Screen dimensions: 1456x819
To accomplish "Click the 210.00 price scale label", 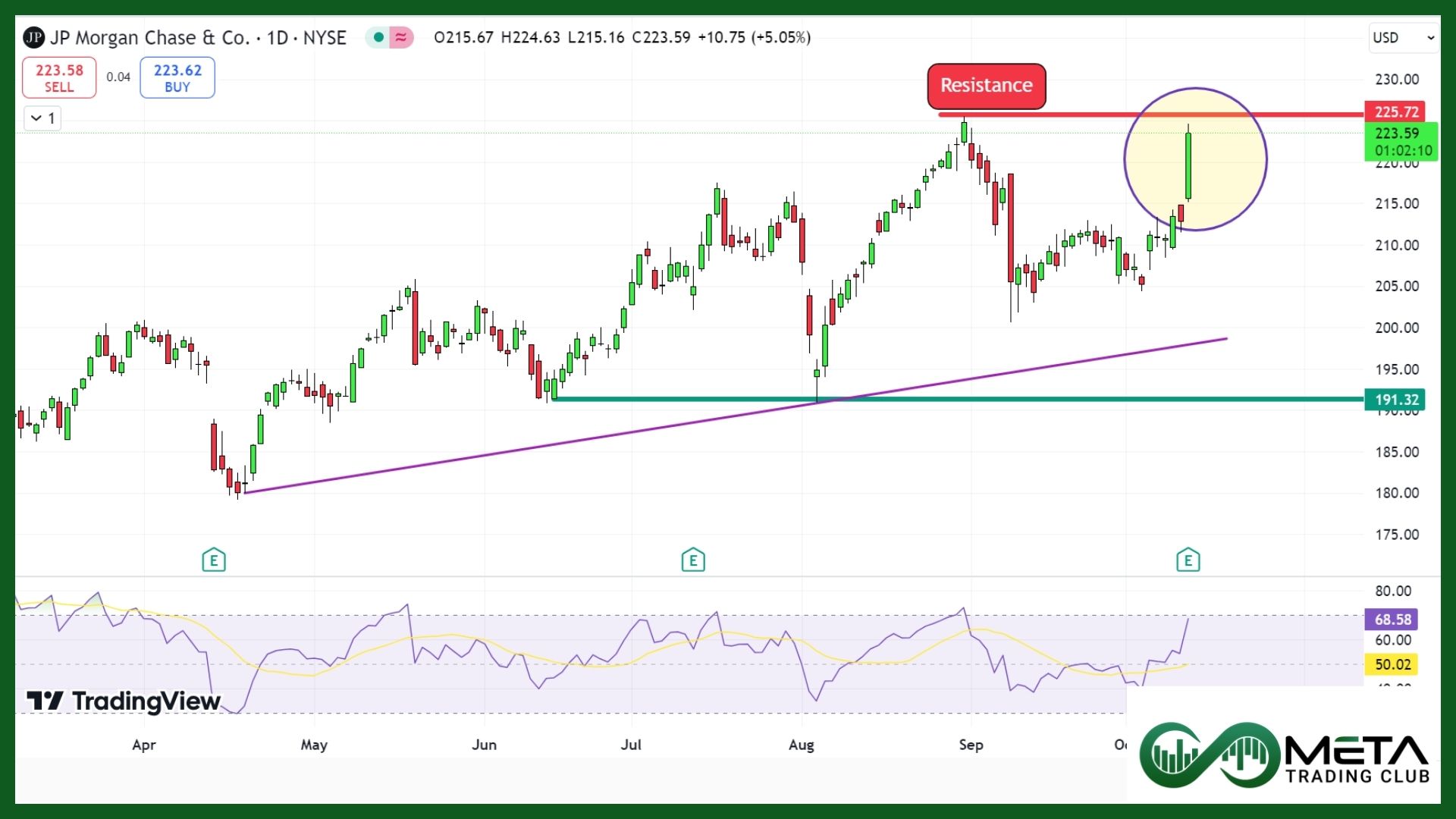I will click(1397, 245).
